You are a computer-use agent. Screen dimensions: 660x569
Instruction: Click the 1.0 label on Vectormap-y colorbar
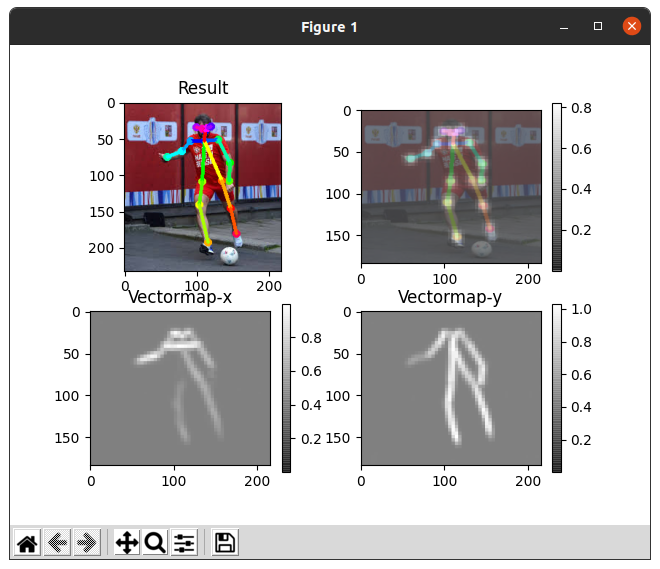tap(581, 309)
